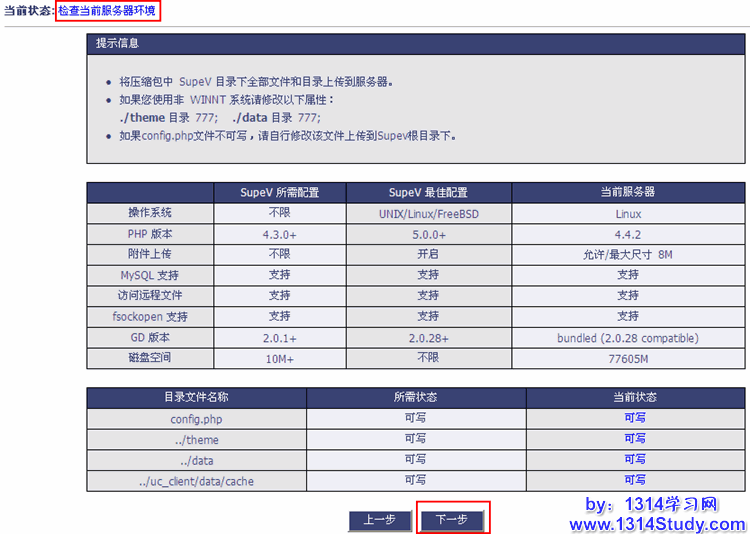Click the 当前服务器 column header
This screenshot has height=534, width=750.
point(628,192)
